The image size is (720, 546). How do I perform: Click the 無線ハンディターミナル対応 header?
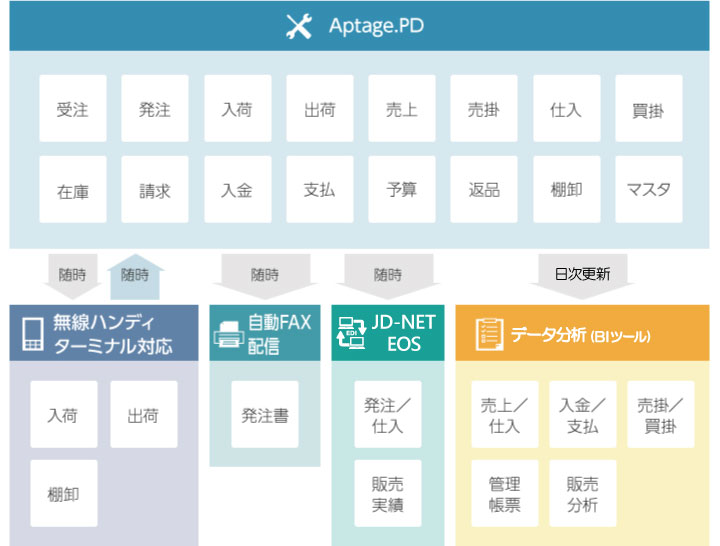coord(104,333)
